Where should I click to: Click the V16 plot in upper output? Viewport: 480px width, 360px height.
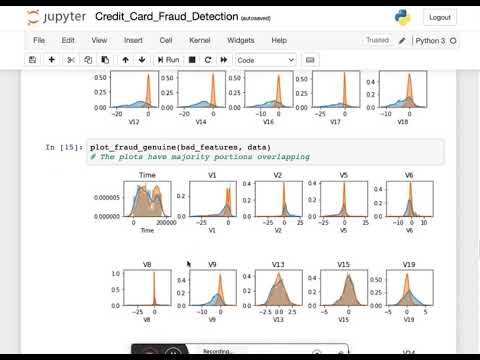(x=269, y=89)
